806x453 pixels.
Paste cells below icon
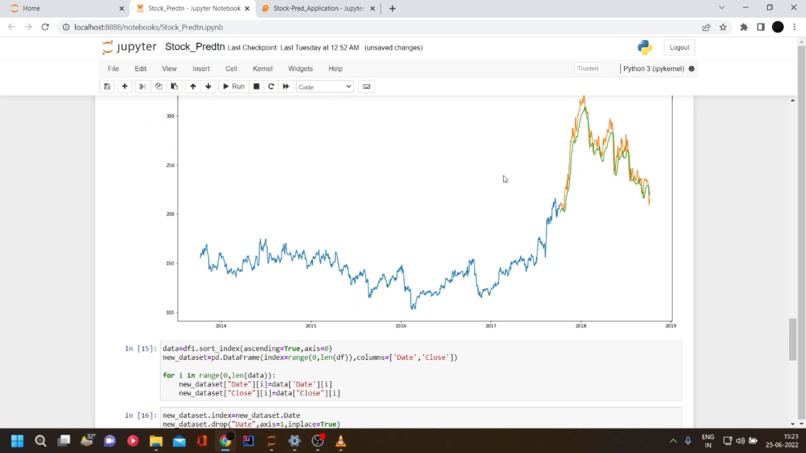tap(174, 86)
